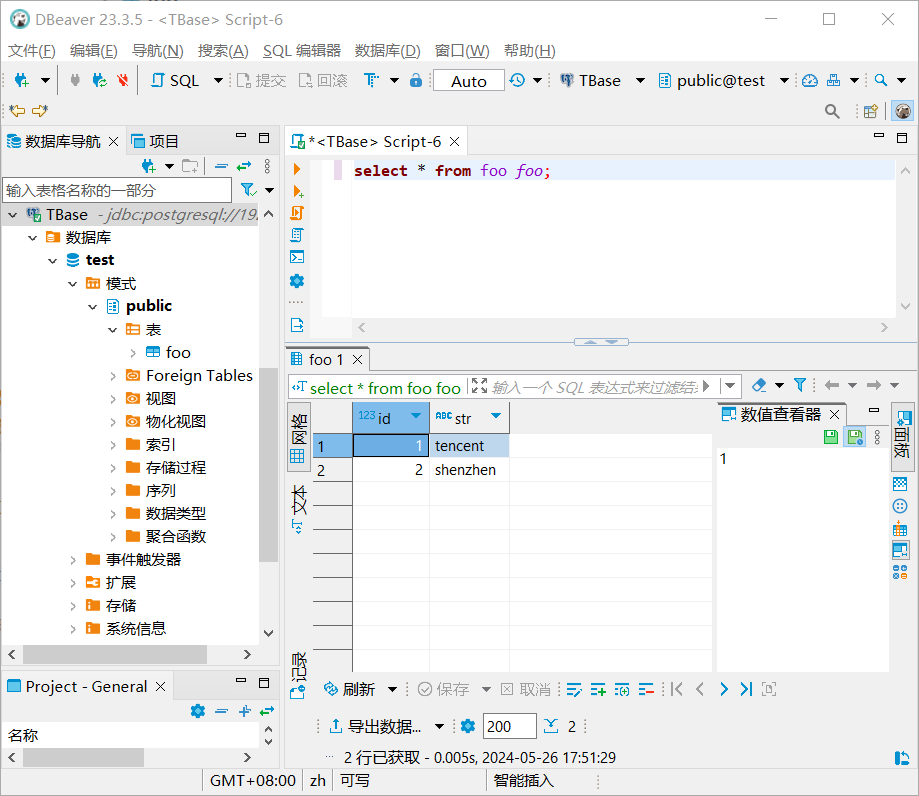
Task: Click the project panel horizontal scrollbar thumb
Action: (x=83, y=757)
